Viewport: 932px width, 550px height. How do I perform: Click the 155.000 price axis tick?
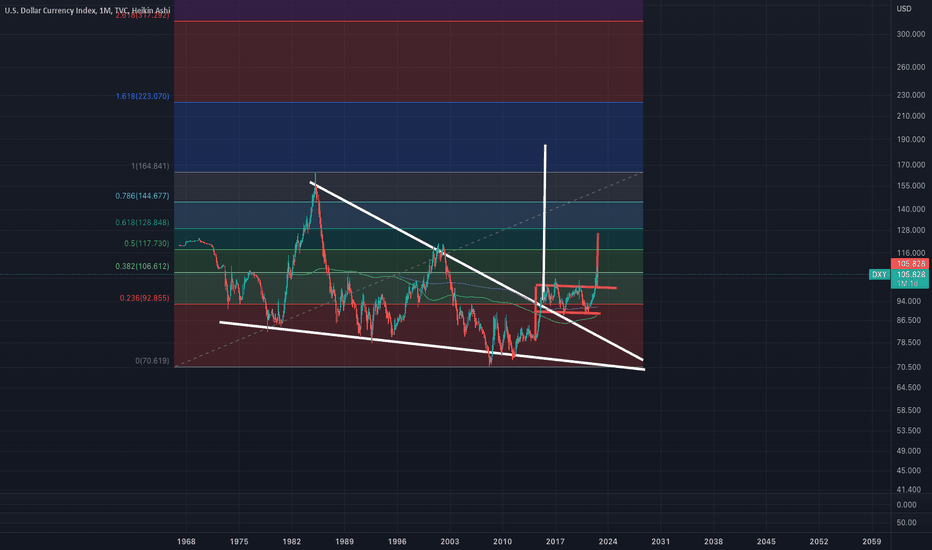click(911, 186)
